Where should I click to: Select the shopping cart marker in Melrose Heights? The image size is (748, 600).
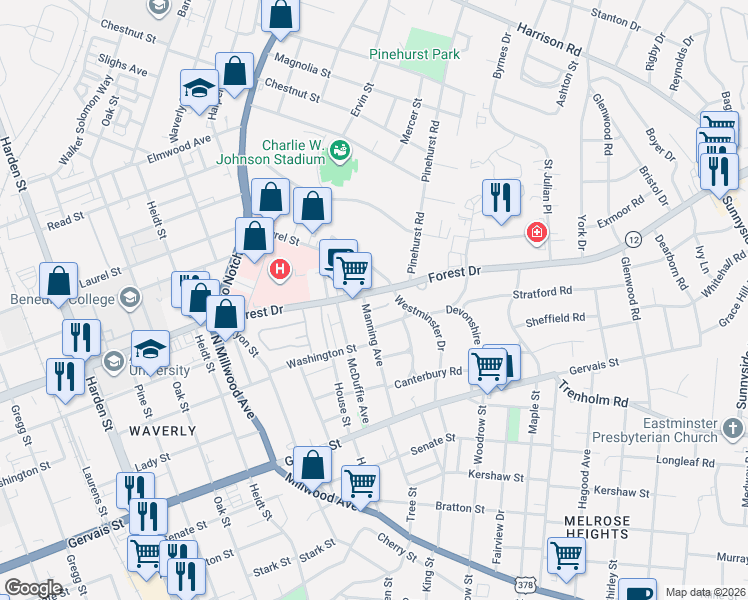[x=567, y=557]
